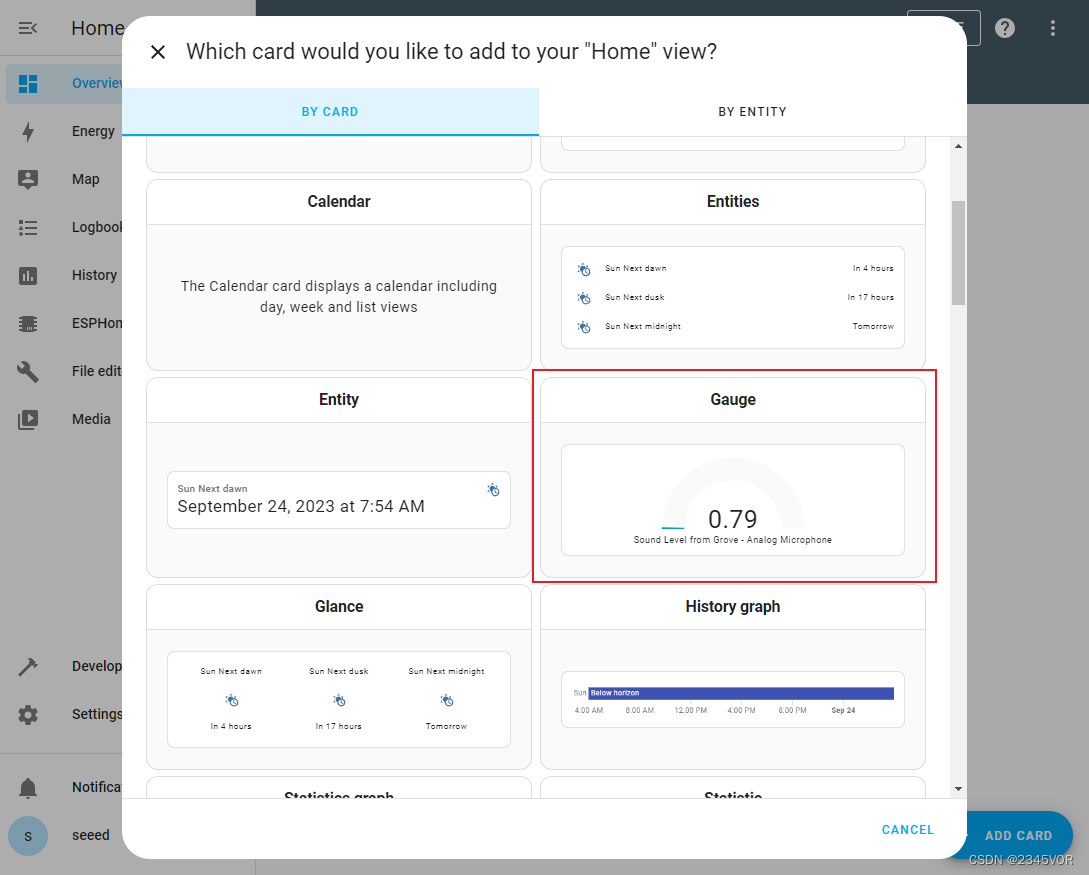Open the Energy dashboard icon
The height and width of the screenshot is (875, 1089).
(28, 131)
